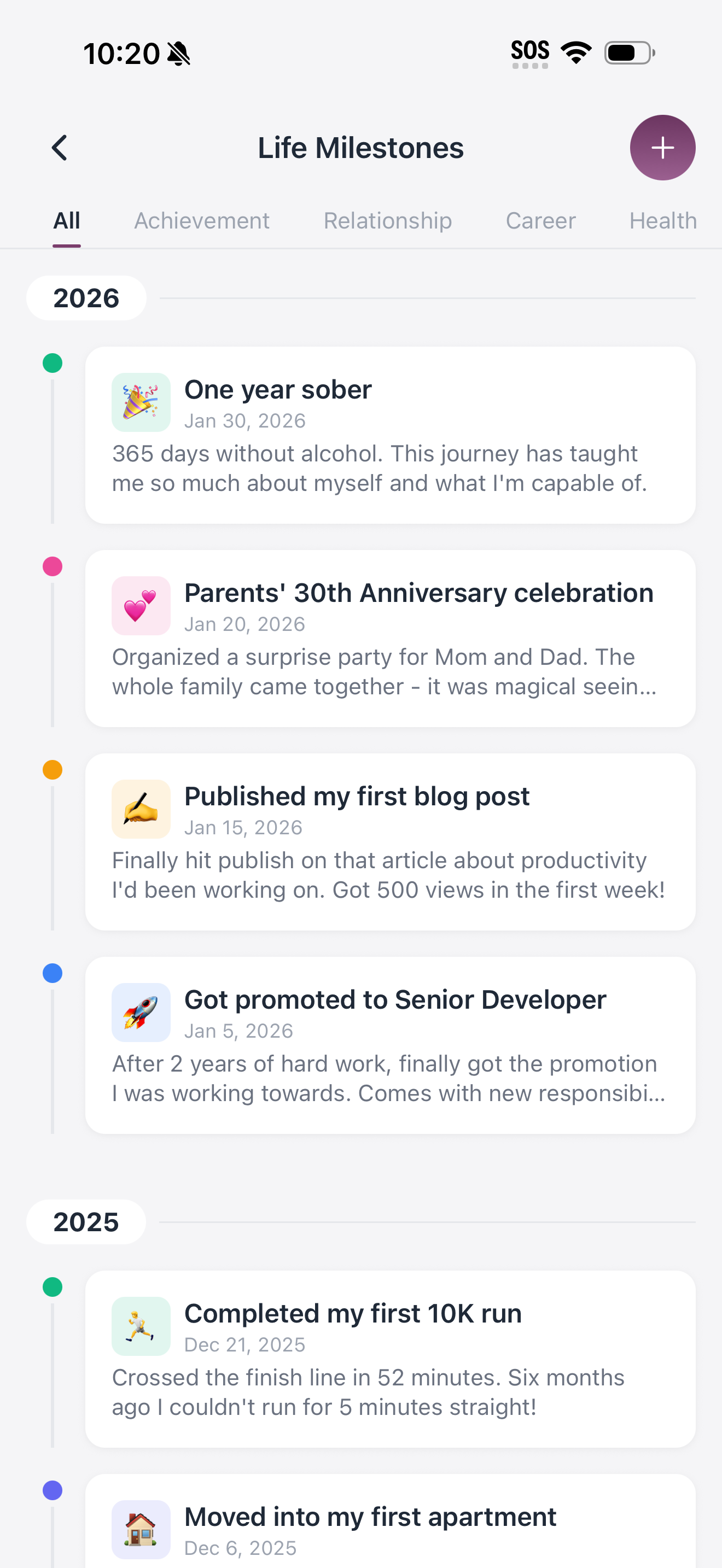This screenshot has height=1568, width=722.
Task: Tap the runner icon on the 10K milestone
Action: point(141,1326)
